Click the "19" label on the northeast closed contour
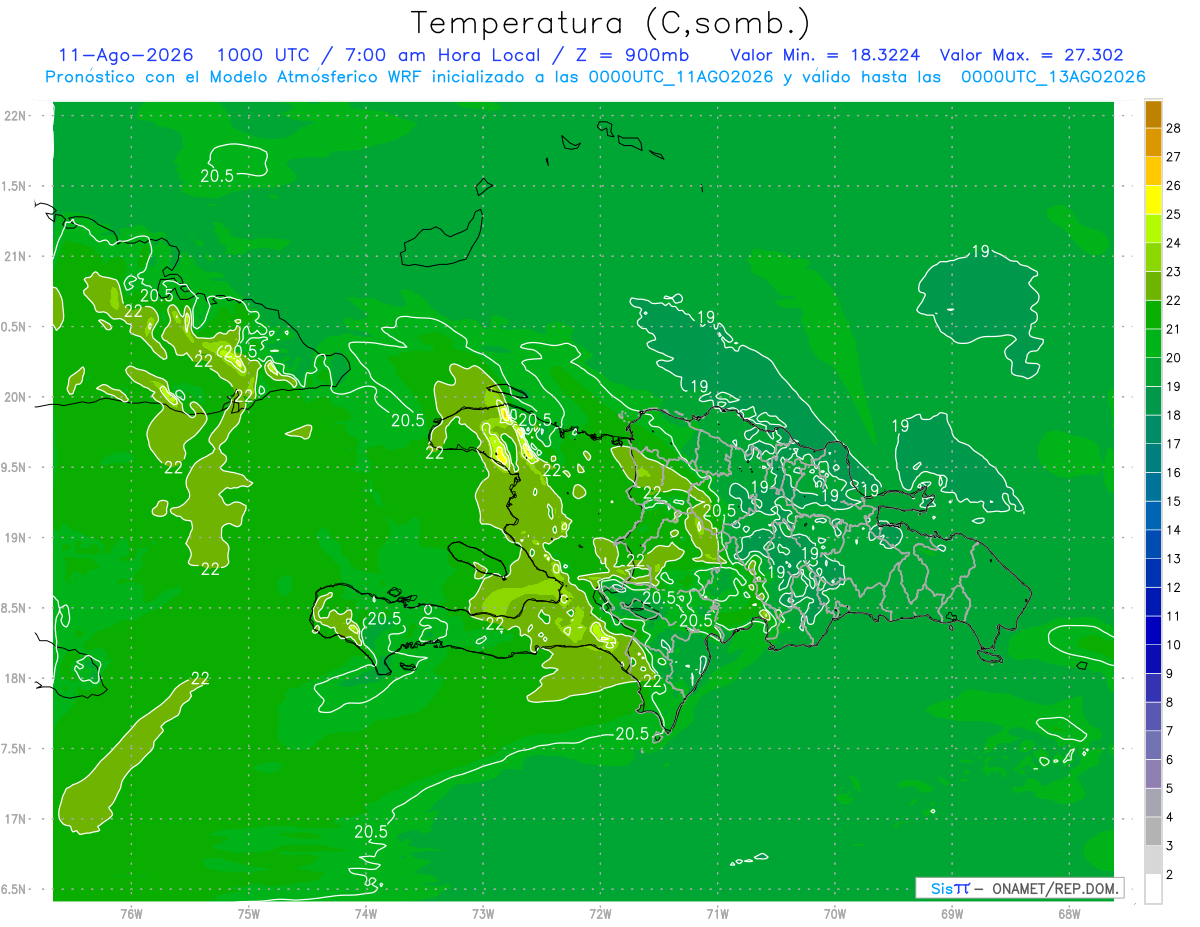 coord(981,251)
